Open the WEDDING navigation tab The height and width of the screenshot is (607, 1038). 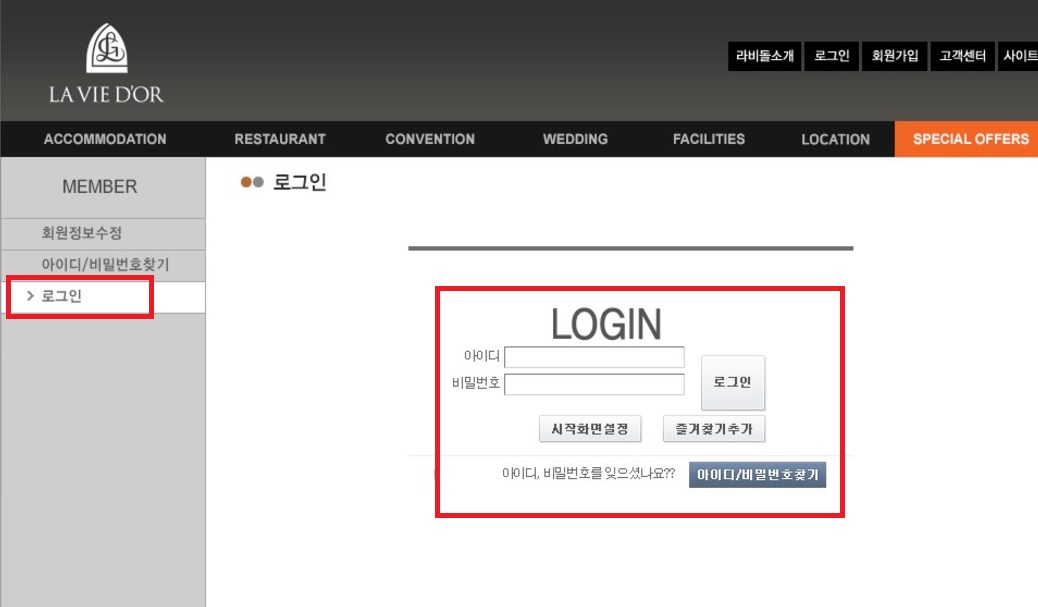coord(575,139)
